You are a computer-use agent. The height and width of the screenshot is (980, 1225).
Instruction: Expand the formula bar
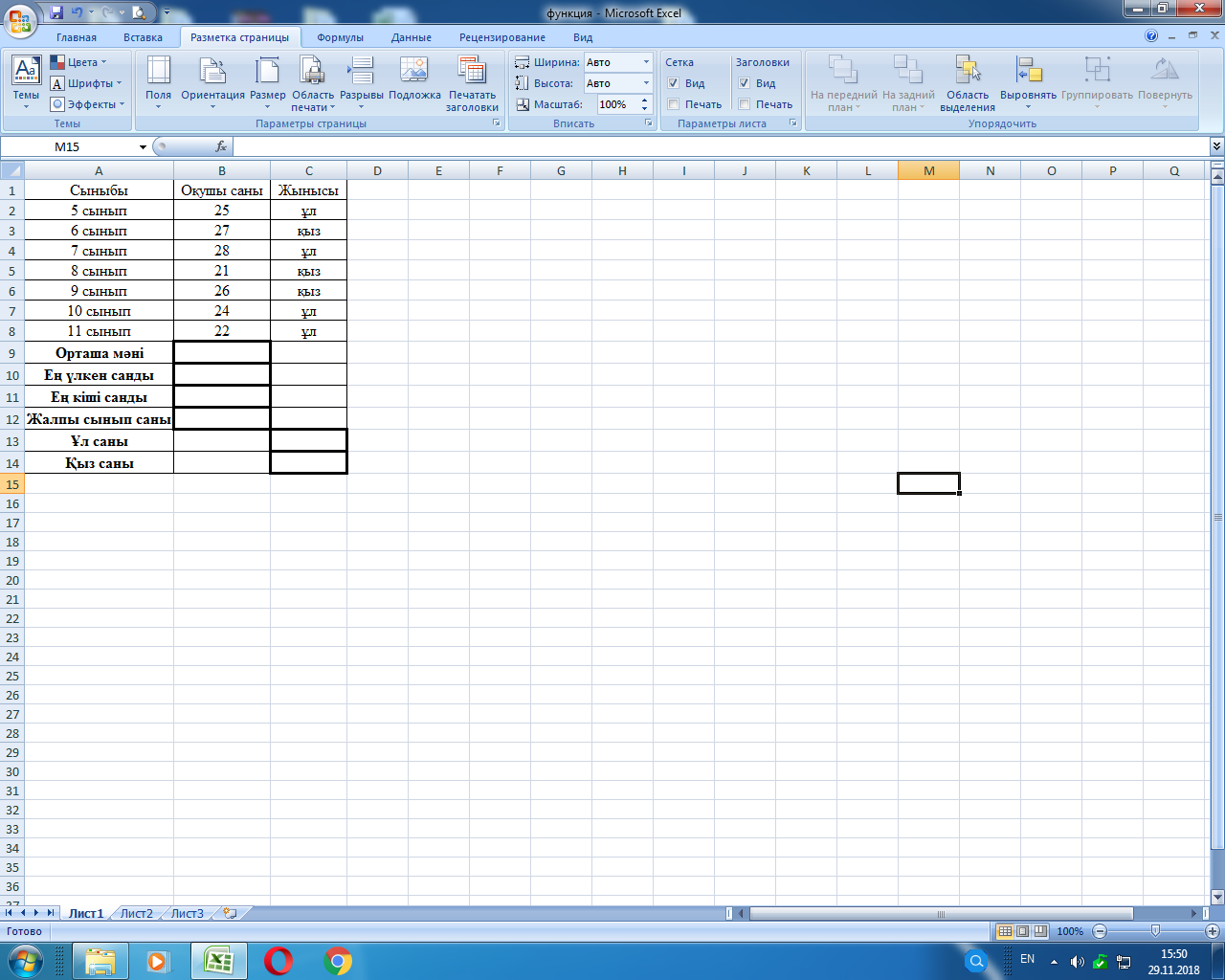(1216, 146)
